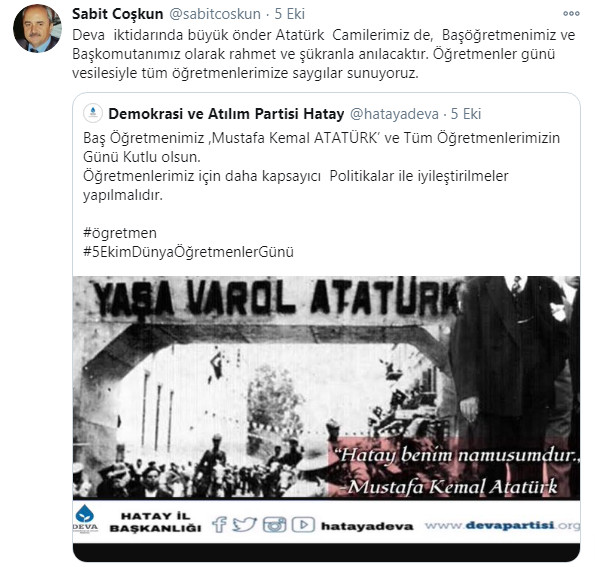Click the Sabit Coşkun display name

118,14
